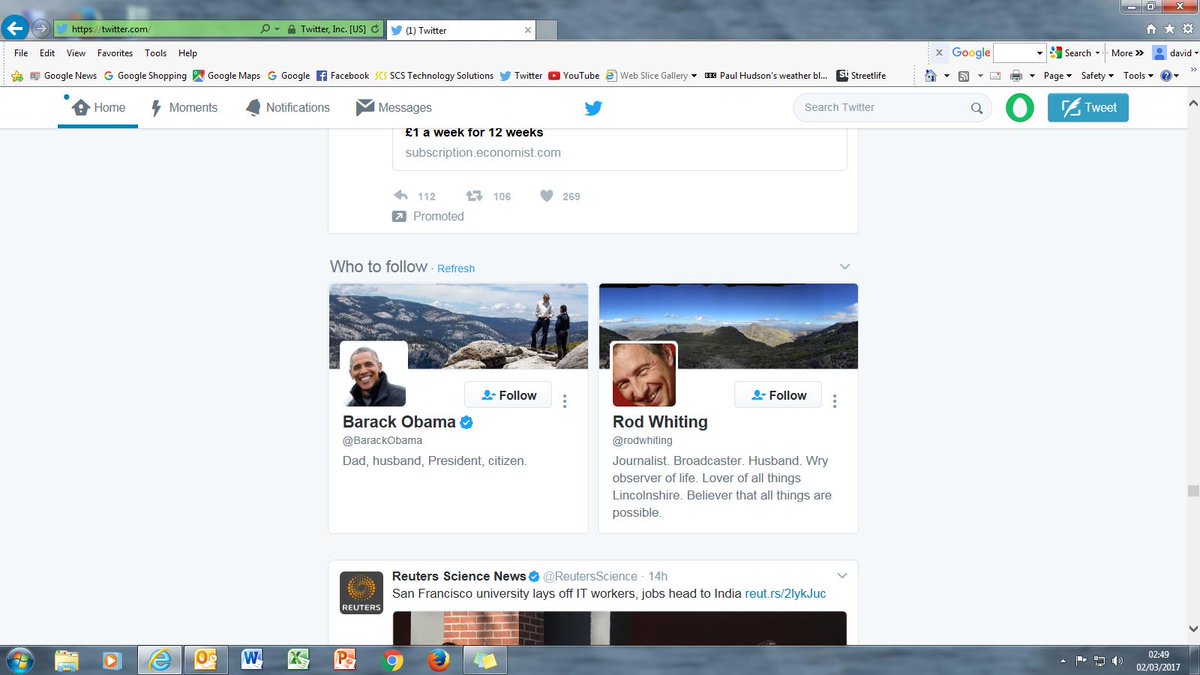Click the browser home icon at top right
1200x675 pixels.
[x=1151, y=29]
